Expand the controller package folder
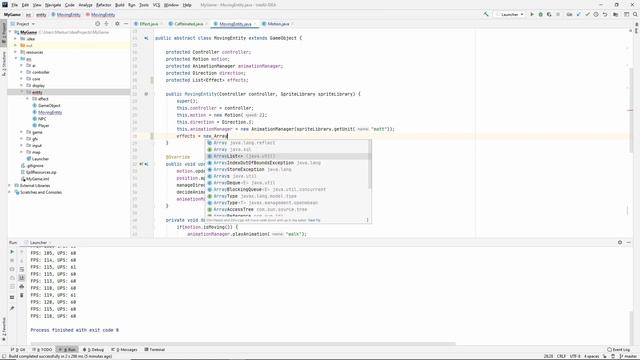This screenshot has height=360, width=640. (21, 72)
